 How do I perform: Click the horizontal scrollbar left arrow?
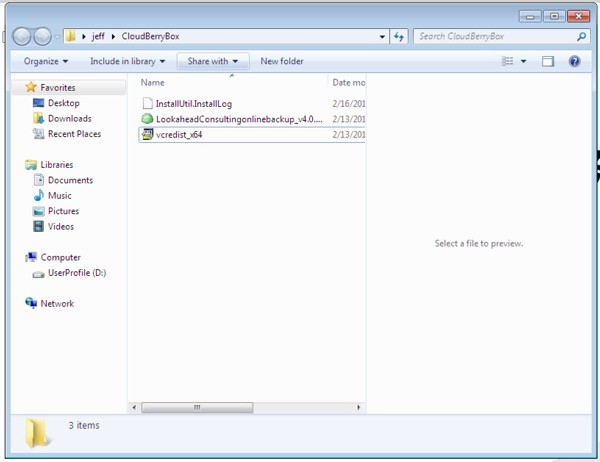pyautogui.click(x=134, y=407)
